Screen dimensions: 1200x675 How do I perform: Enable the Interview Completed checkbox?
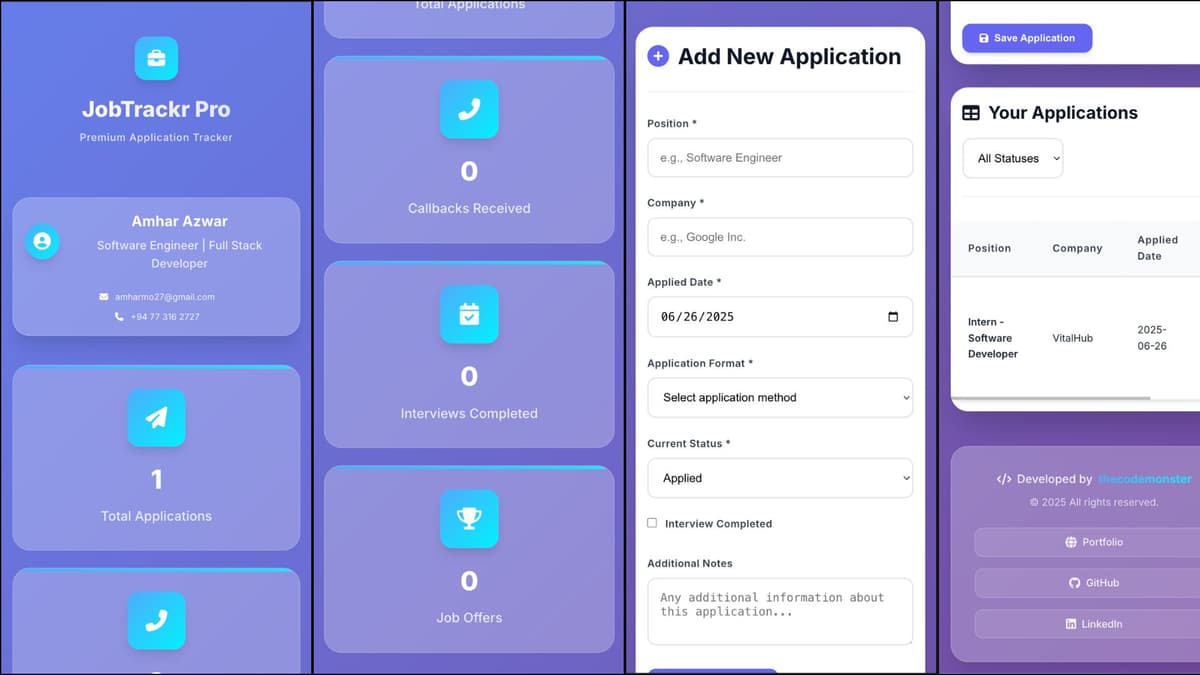pyautogui.click(x=651, y=523)
